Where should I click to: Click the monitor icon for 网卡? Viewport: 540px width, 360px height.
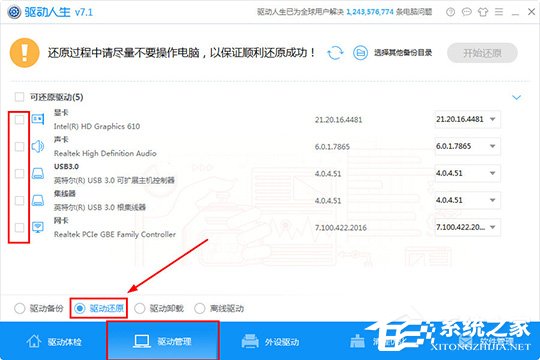pos(38,227)
